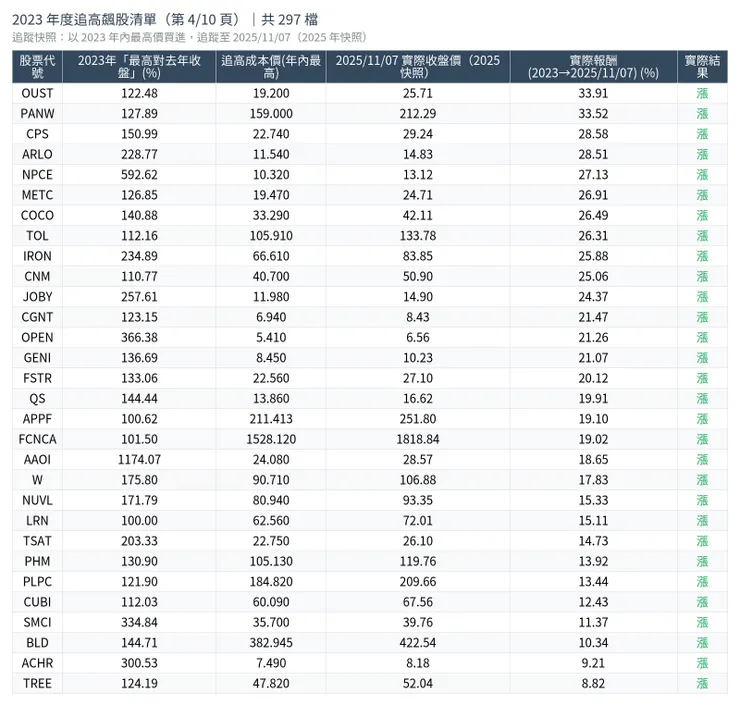The width and height of the screenshot is (740, 706).
Task: Select the TREE ticker in last row
Action: click(37, 683)
